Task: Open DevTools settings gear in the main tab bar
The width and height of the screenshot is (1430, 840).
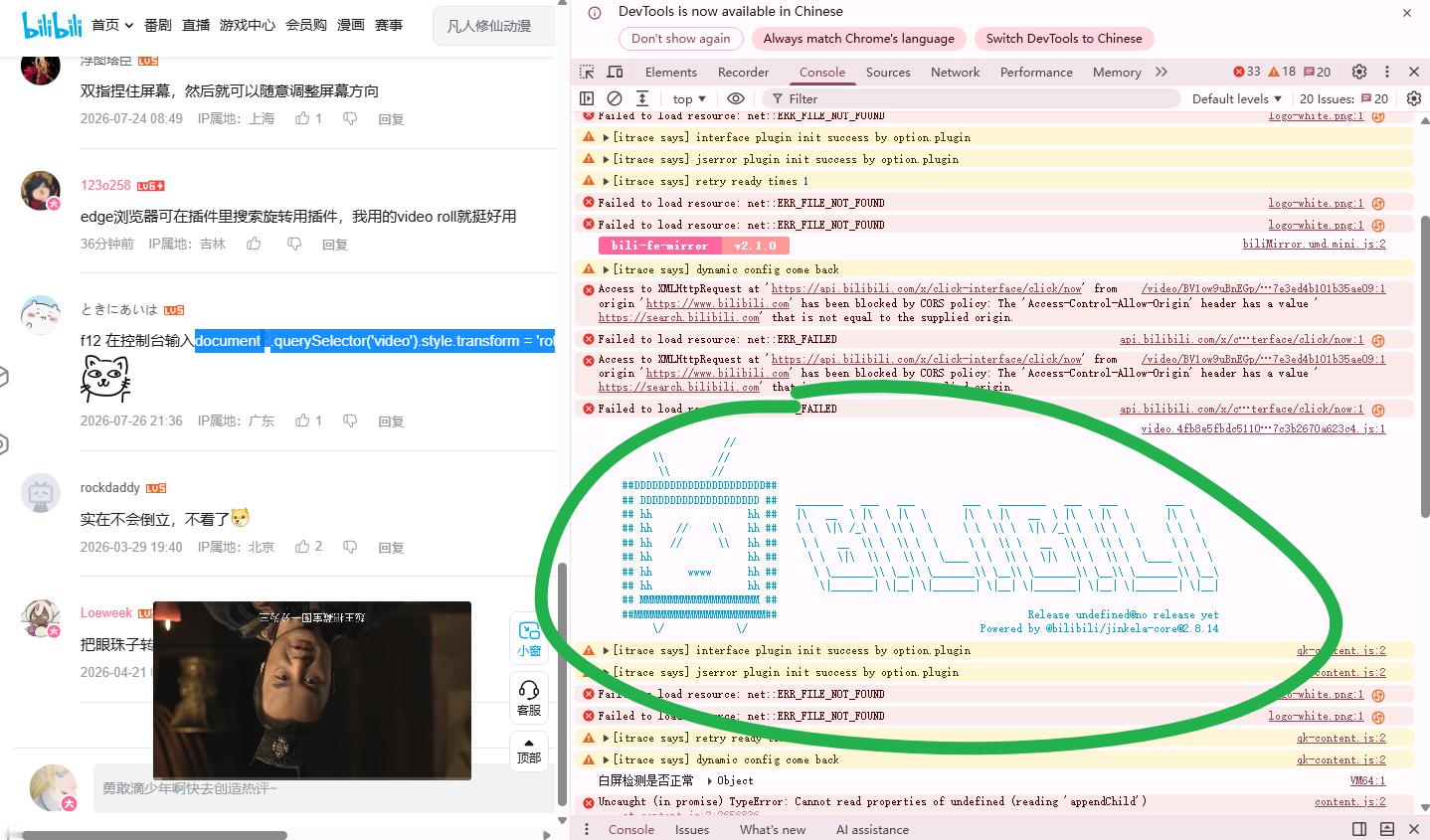Action: [x=1359, y=72]
